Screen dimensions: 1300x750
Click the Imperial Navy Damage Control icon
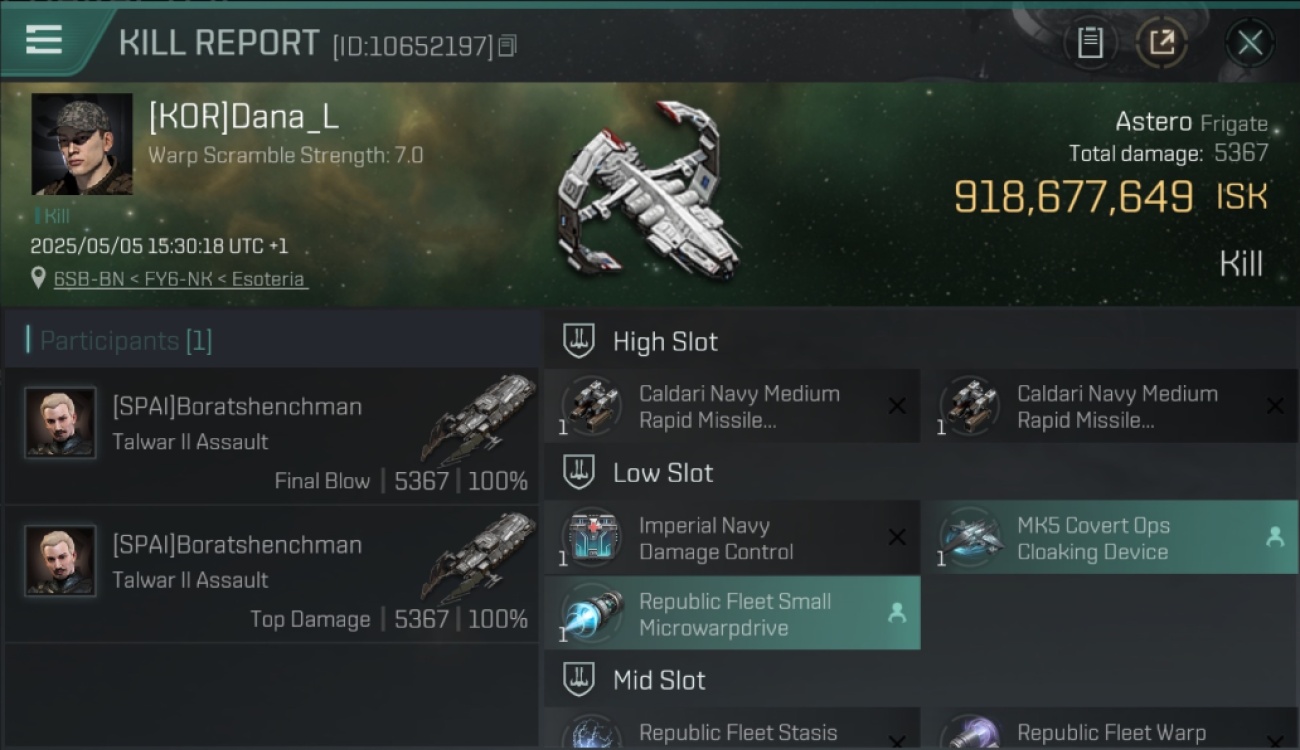tap(592, 538)
